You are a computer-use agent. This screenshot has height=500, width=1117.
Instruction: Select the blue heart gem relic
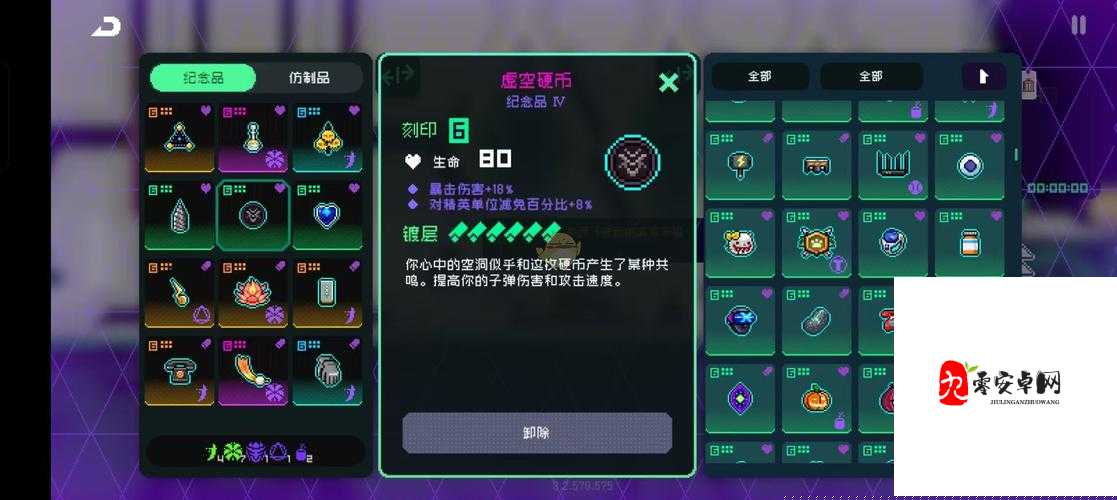tap(327, 216)
